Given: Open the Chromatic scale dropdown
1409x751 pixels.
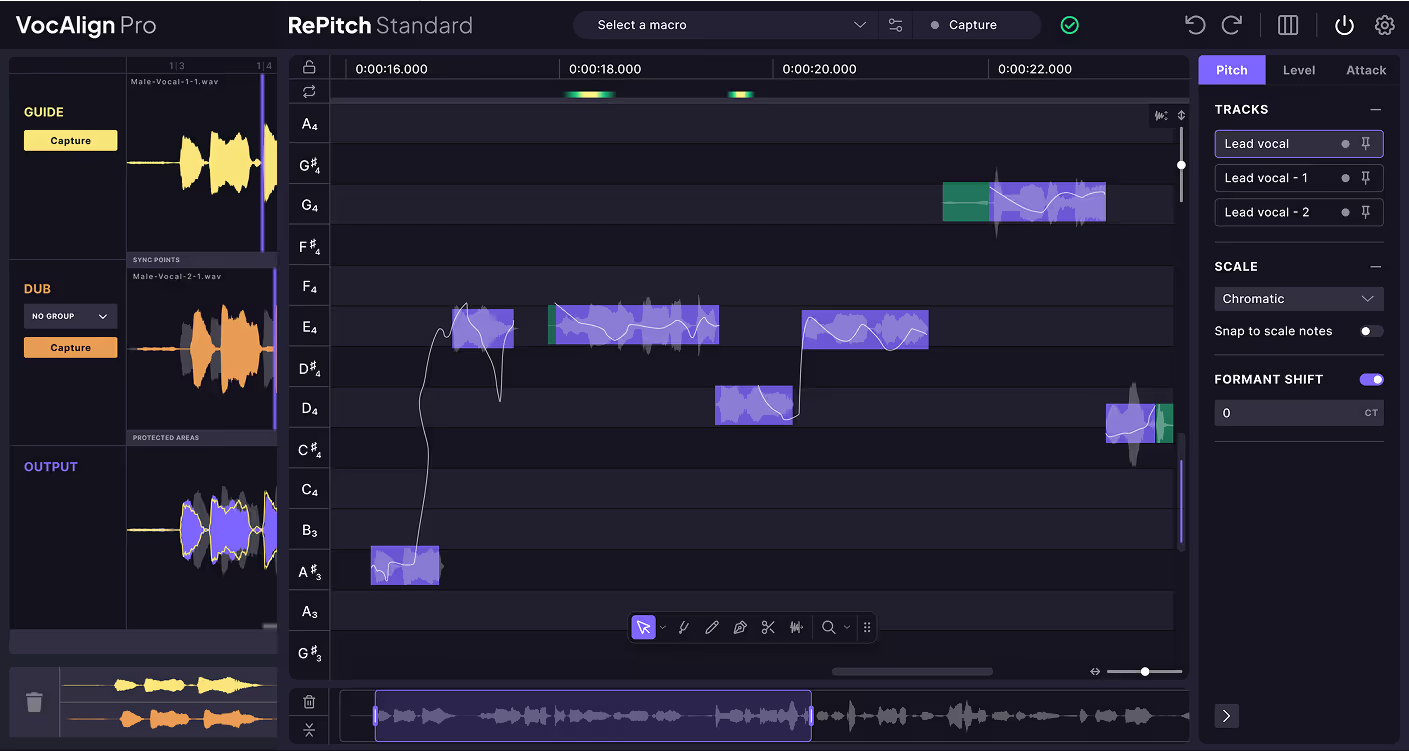Looking at the screenshot, I should tap(1298, 299).
